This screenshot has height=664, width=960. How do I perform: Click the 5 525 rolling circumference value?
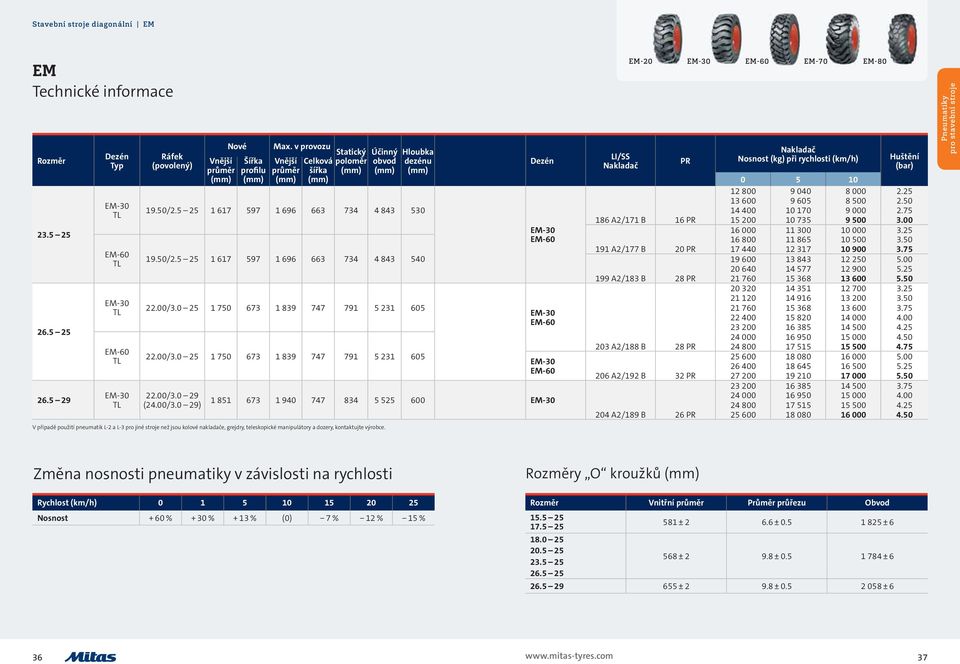coord(384,400)
